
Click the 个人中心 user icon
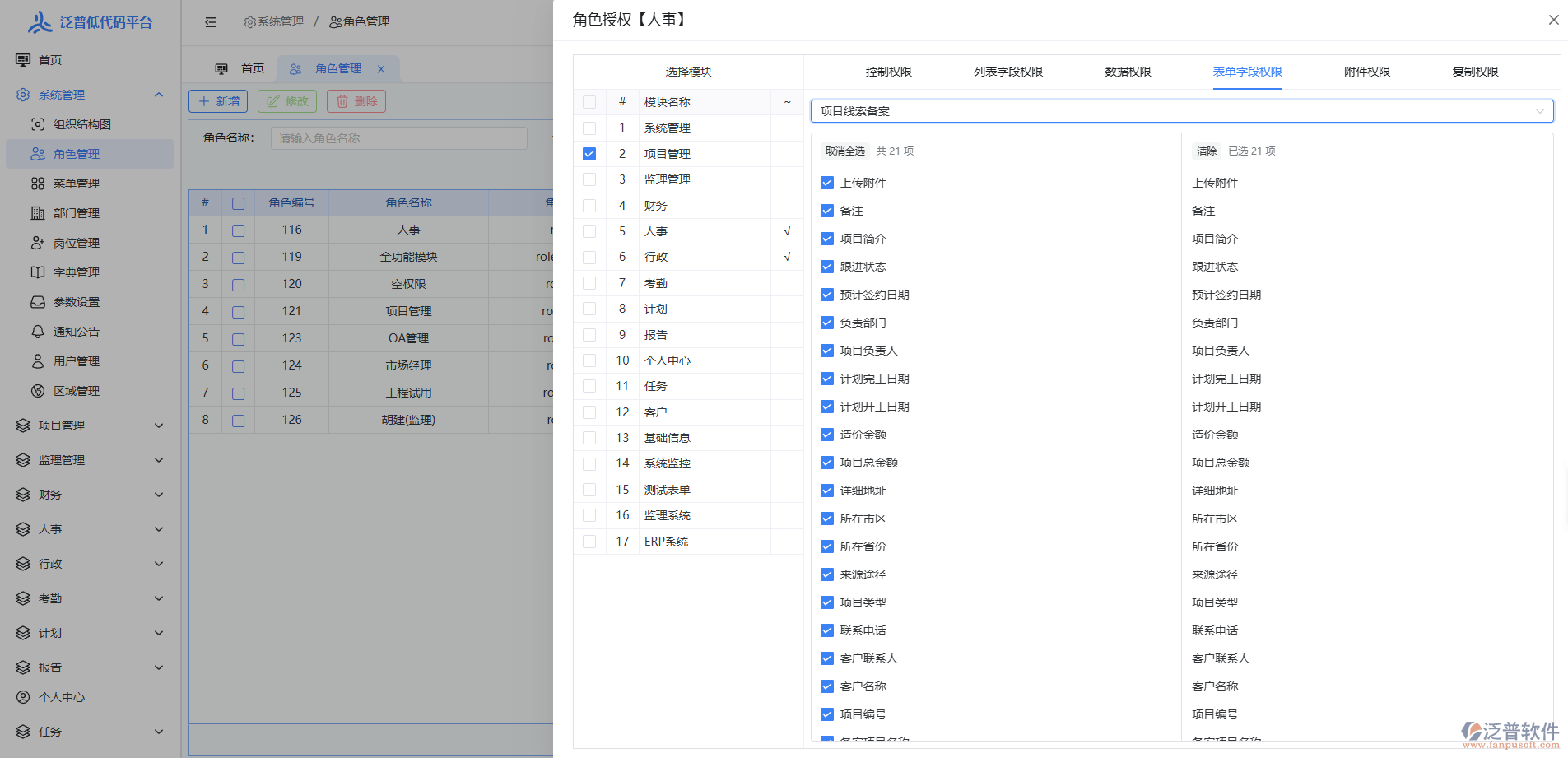[x=23, y=697]
